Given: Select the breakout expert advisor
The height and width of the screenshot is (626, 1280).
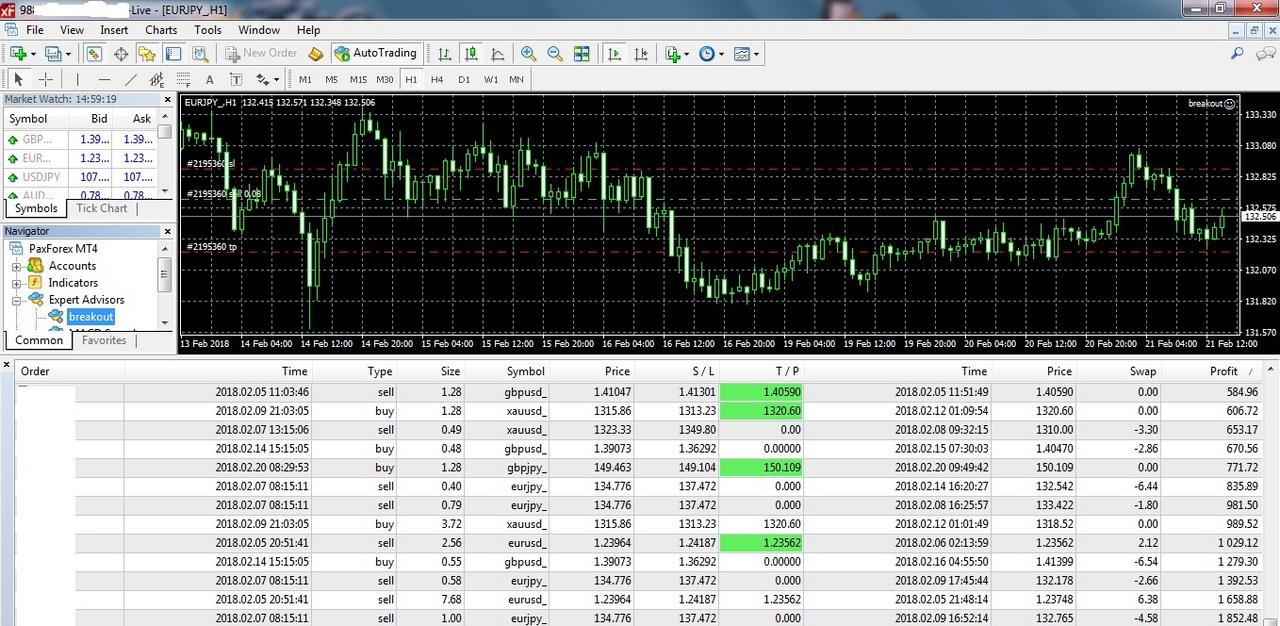Looking at the screenshot, I should coord(91,317).
